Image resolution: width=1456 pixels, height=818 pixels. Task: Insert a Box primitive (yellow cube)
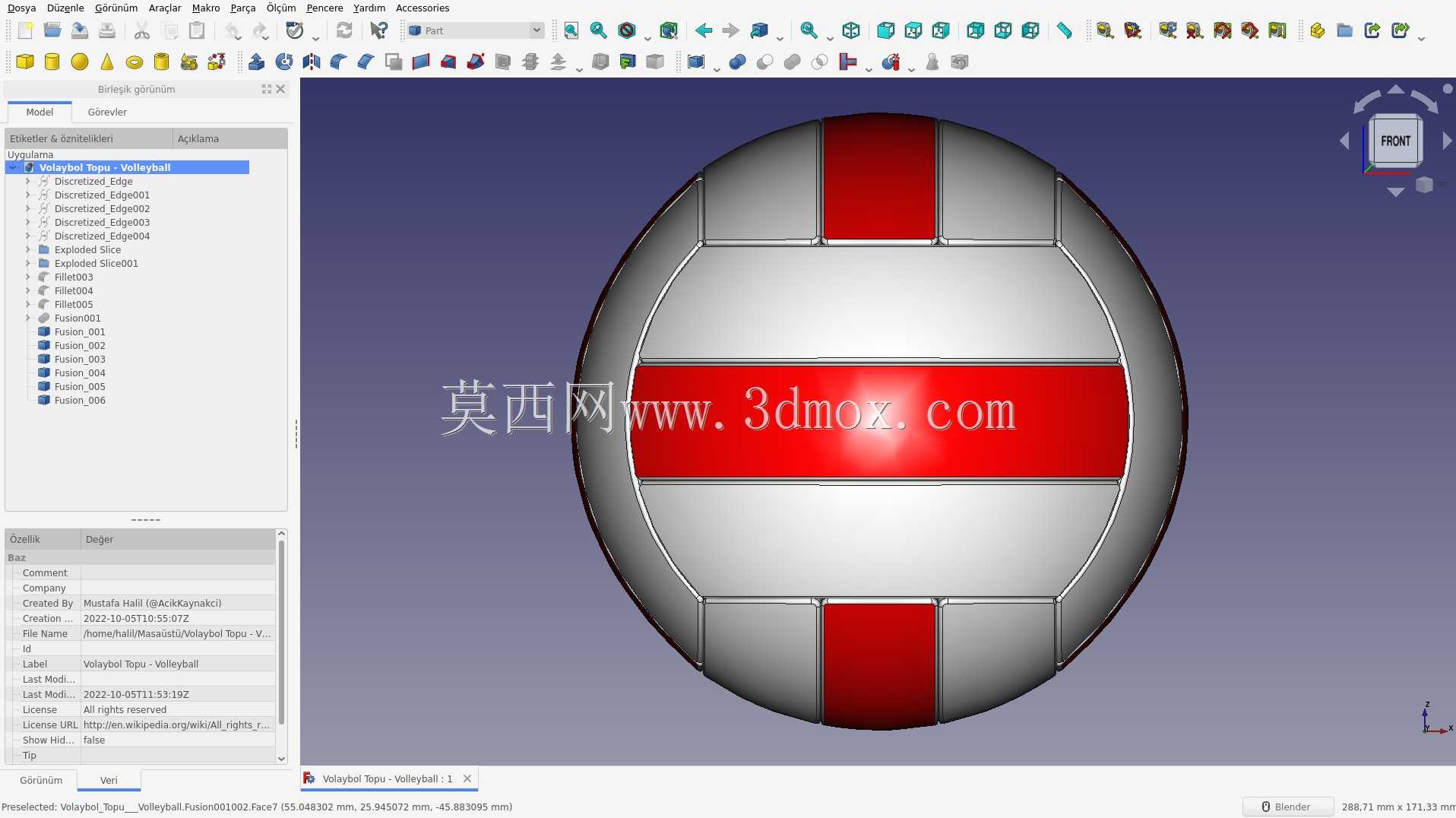point(25,62)
